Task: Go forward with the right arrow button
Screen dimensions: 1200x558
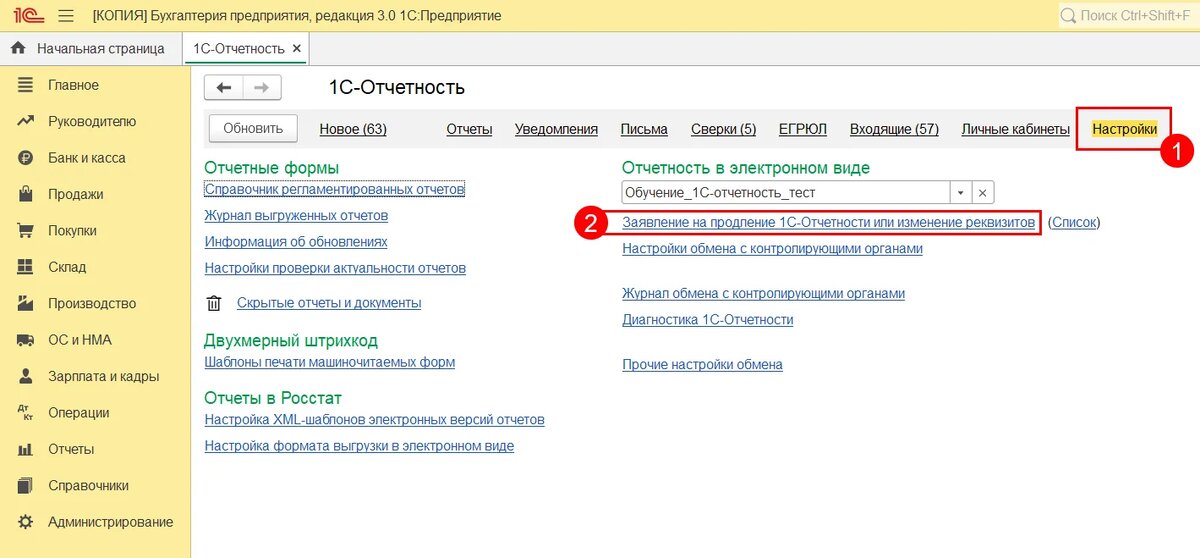Action: pos(262,88)
